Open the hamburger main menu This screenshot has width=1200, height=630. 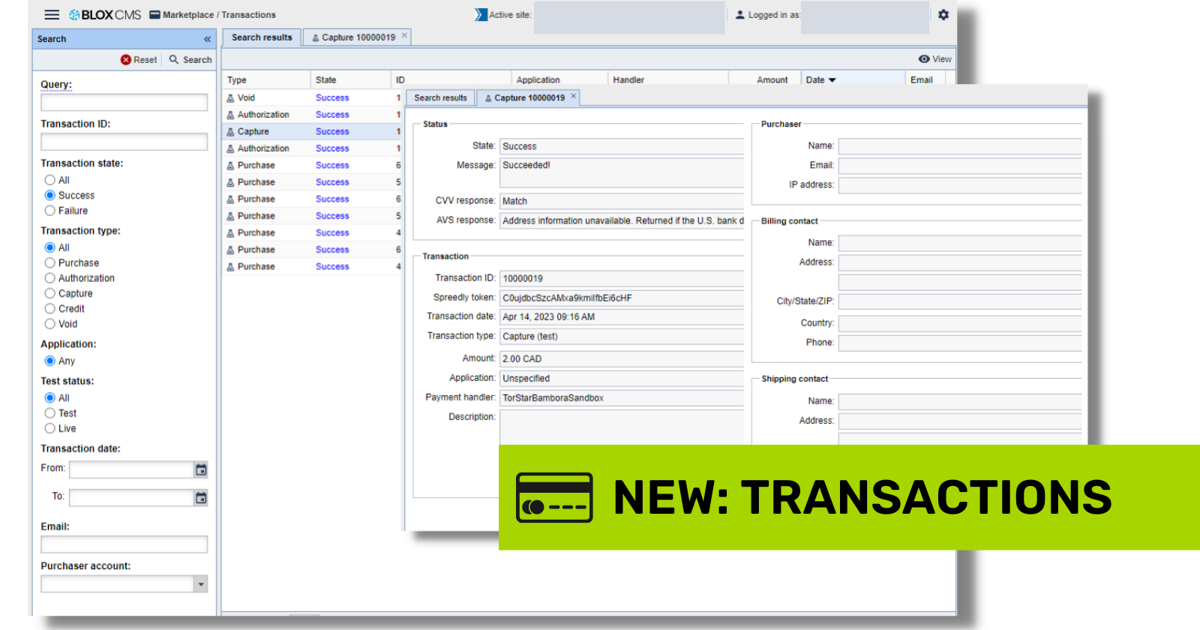coord(52,15)
